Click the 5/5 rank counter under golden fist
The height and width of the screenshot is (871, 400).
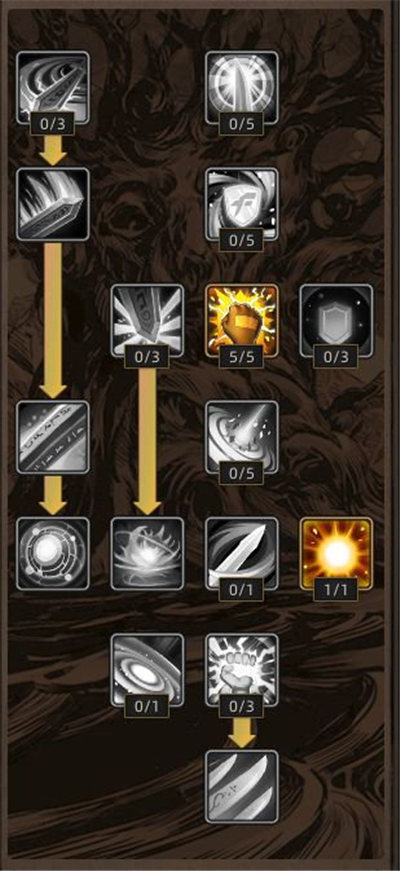point(242,356)
